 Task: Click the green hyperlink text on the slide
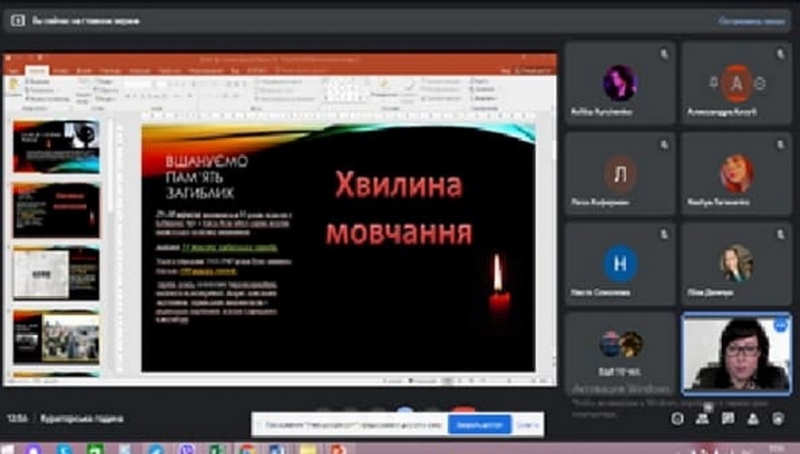(x=230, y=248)
